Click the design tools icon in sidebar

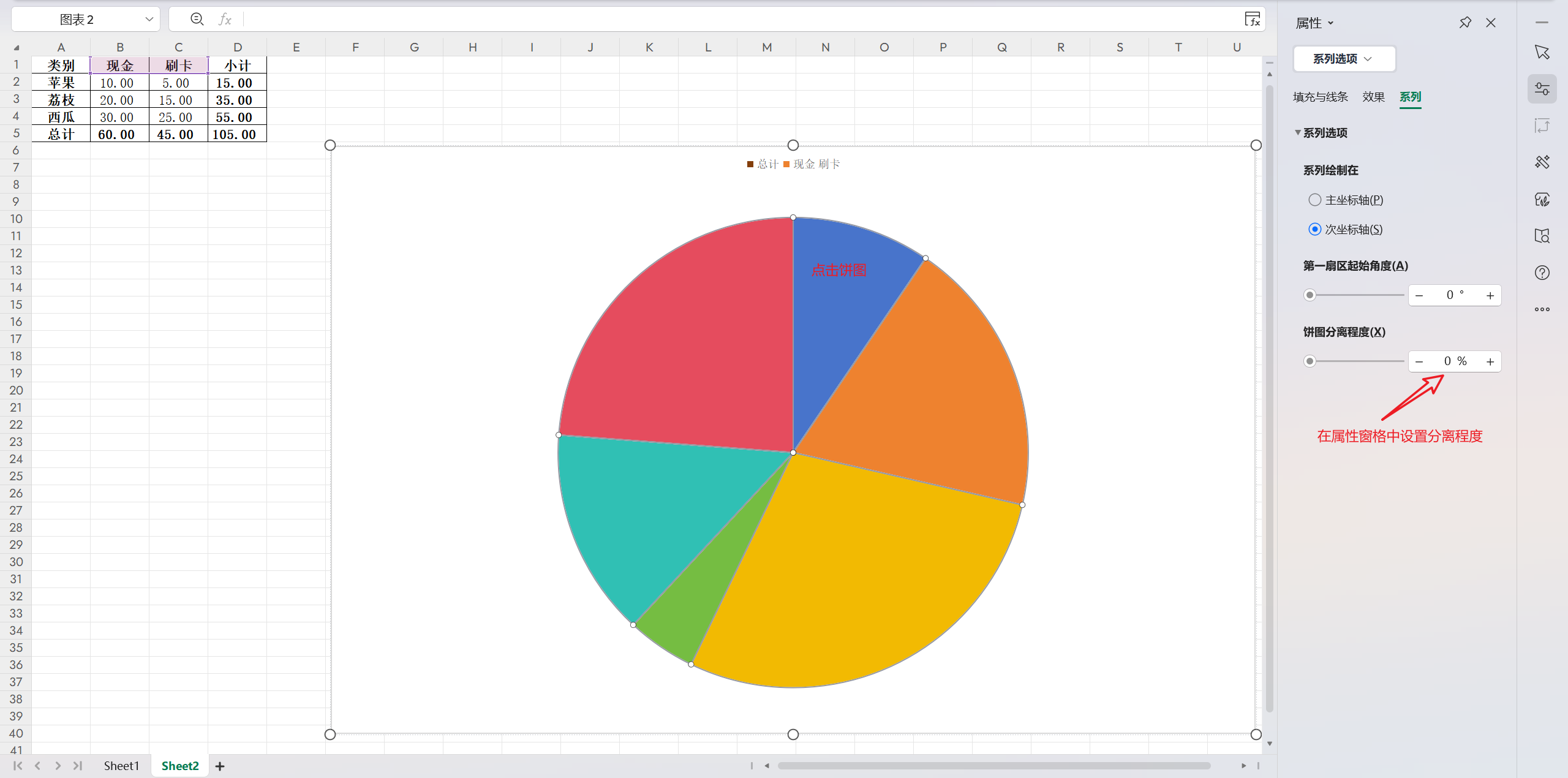(1542, 162)
